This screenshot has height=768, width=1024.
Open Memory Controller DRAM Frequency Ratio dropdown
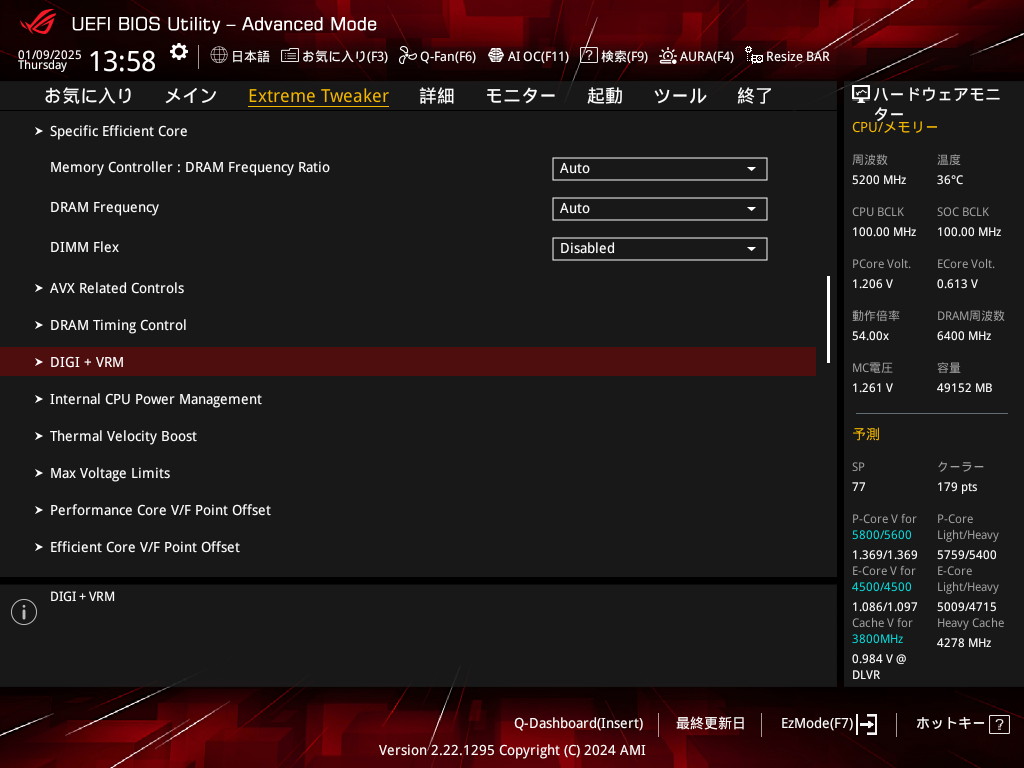[x=659, y=169]
